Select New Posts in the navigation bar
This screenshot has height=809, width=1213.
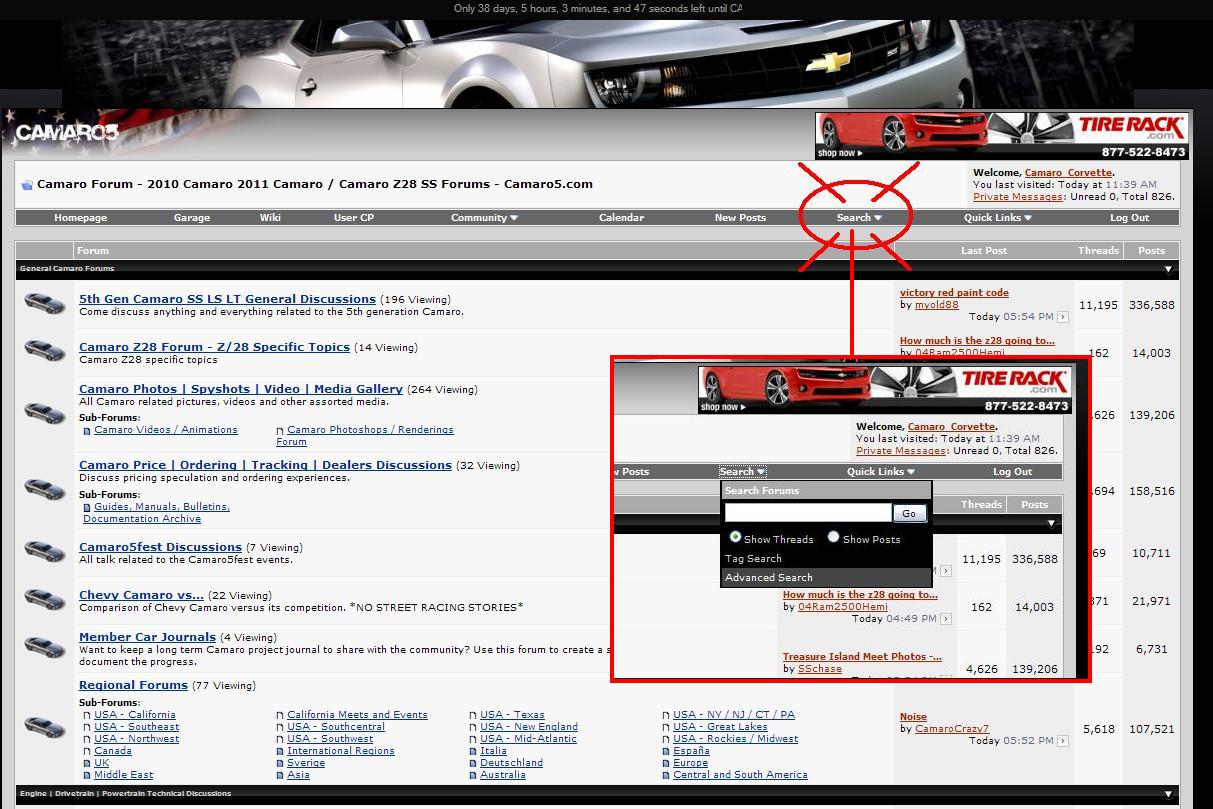coord(740,217)
